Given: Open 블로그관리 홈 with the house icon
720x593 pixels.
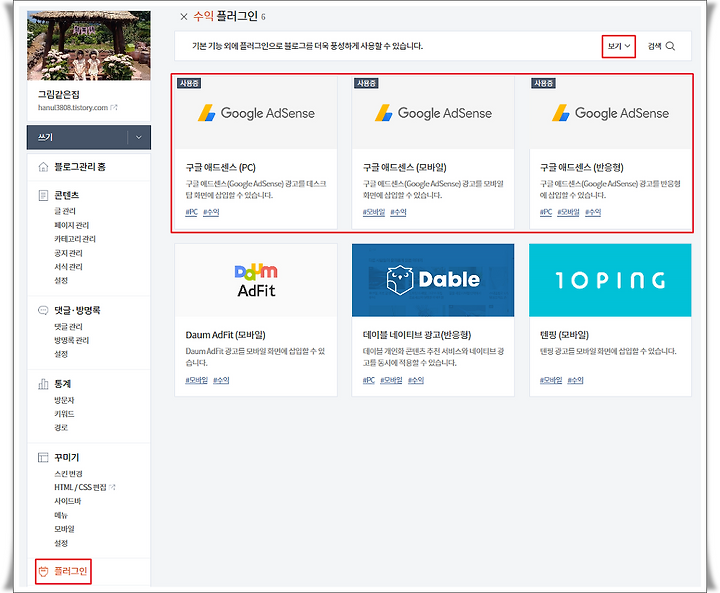Looking at the screenshot, I should [43, 167].
